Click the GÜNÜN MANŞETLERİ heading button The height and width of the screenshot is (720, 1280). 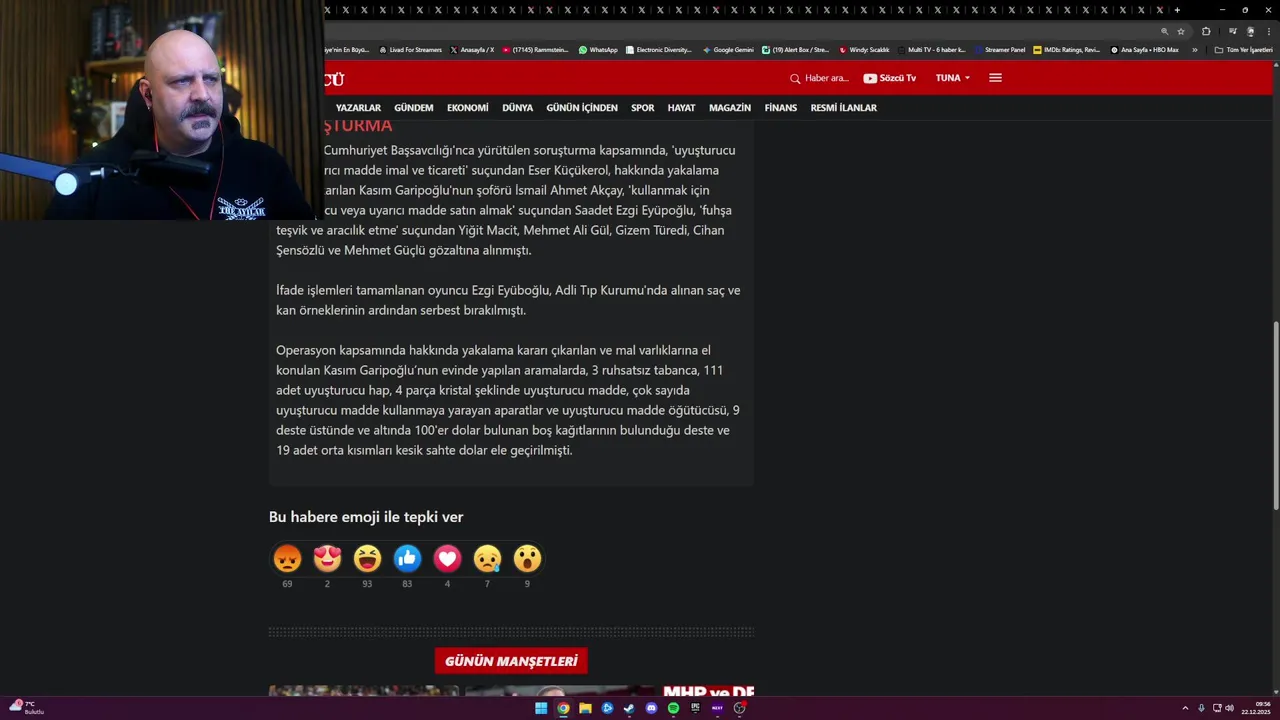coord(511,661)
